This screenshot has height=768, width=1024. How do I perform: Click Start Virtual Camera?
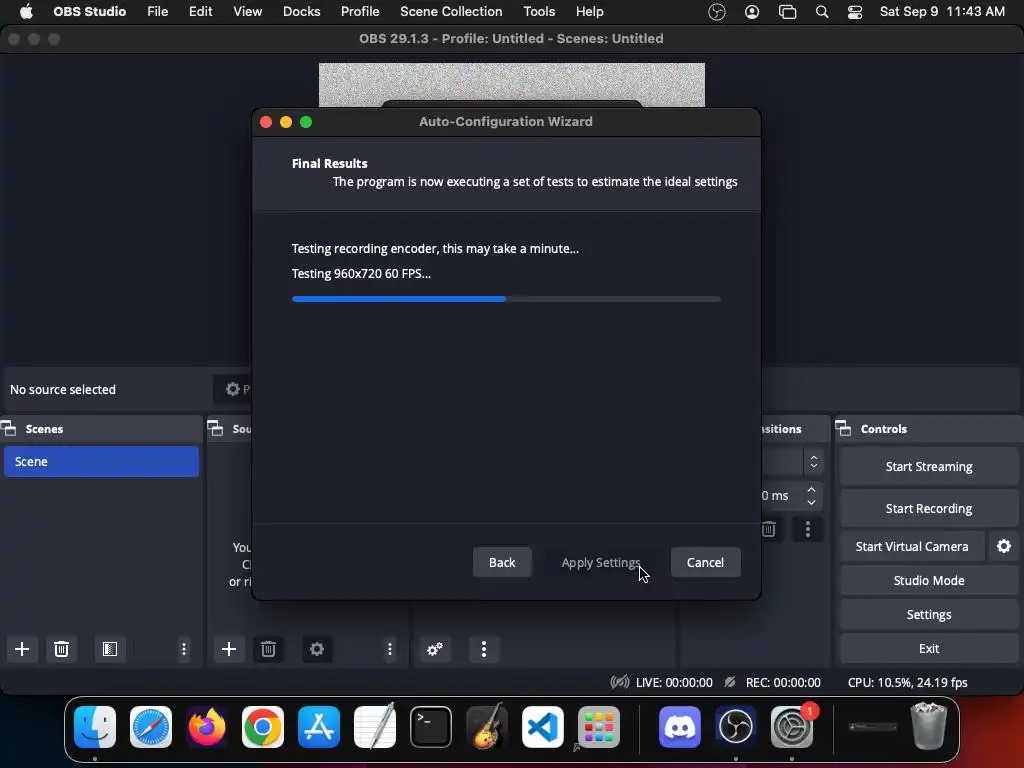[912, 546]
